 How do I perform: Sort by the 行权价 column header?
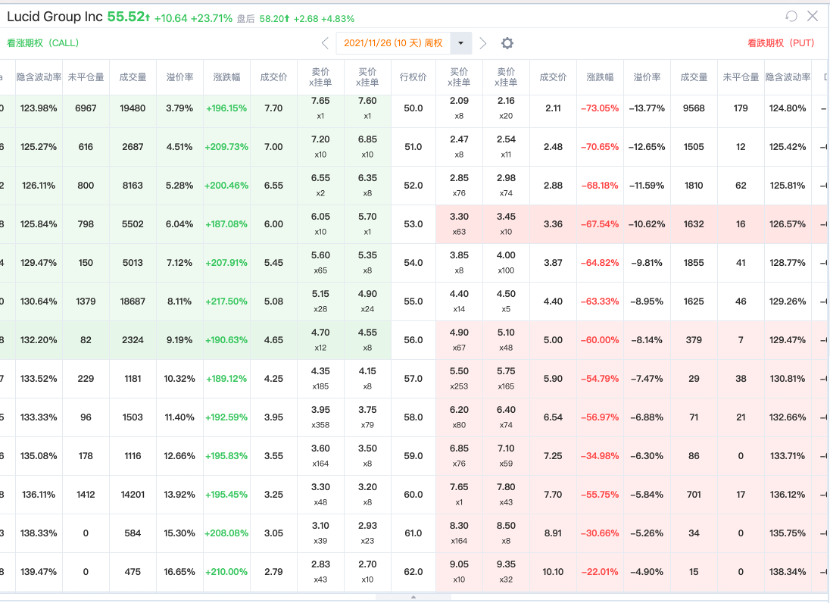click(x=413, y=77)
